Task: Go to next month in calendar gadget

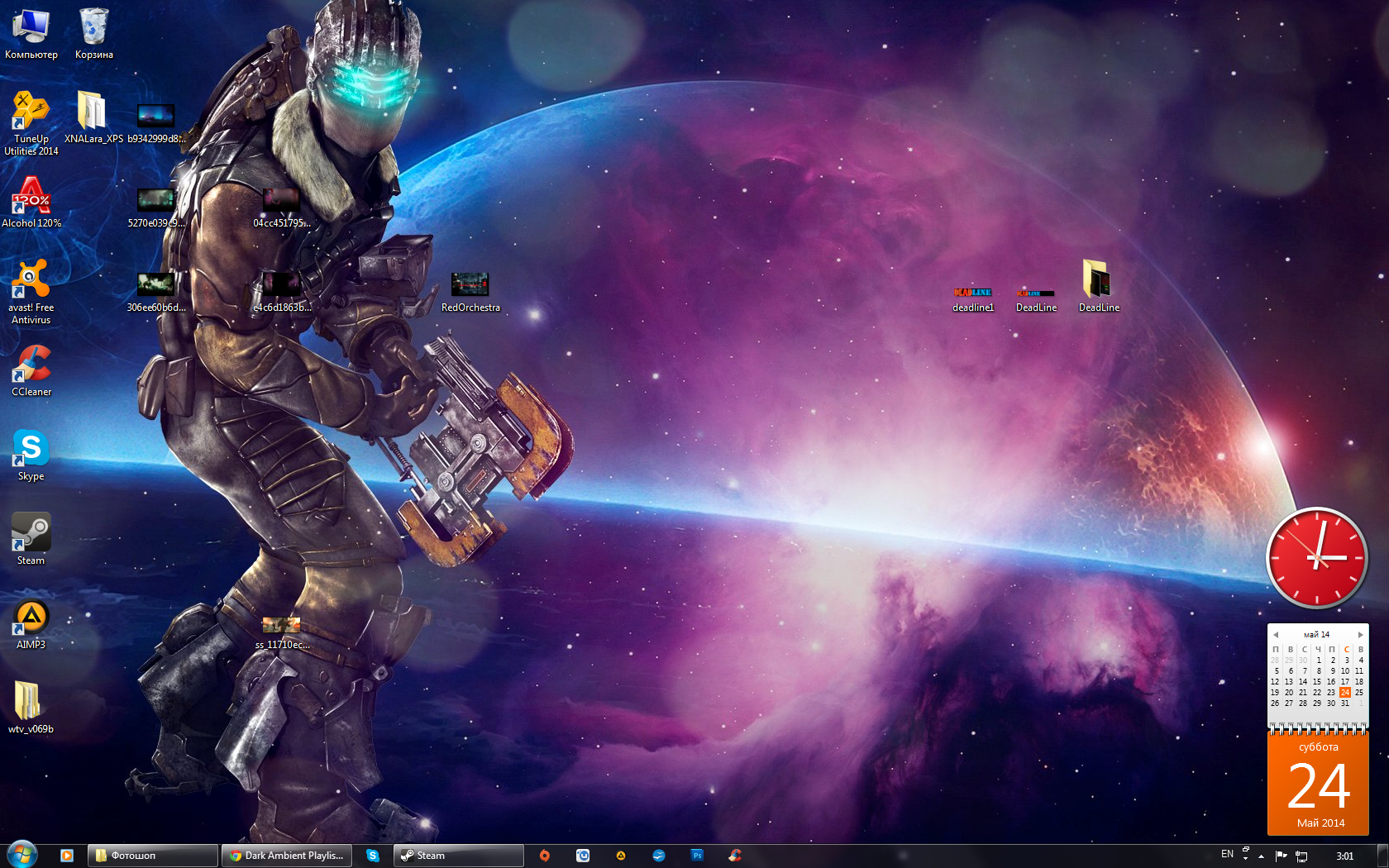Action: coord(1360,635)
